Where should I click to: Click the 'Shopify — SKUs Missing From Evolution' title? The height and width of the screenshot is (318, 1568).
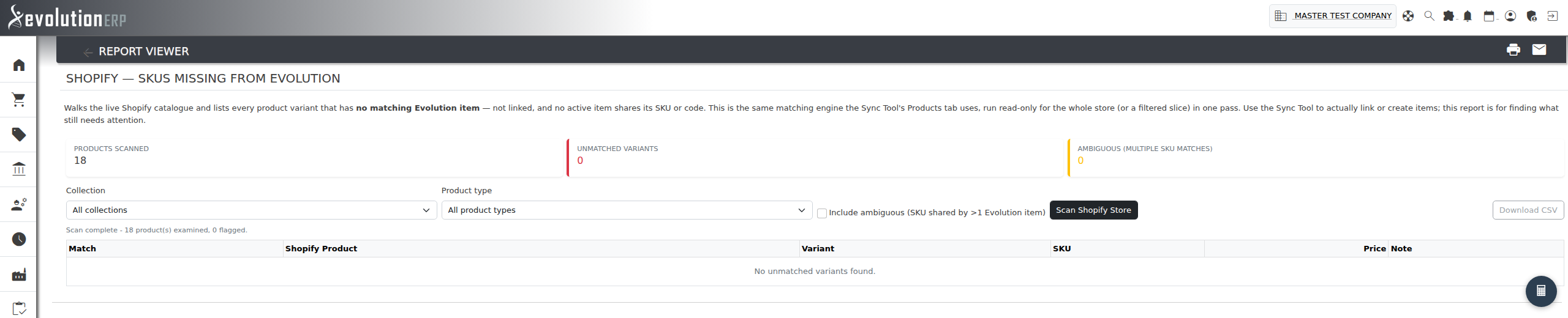(x=203, y=78)
